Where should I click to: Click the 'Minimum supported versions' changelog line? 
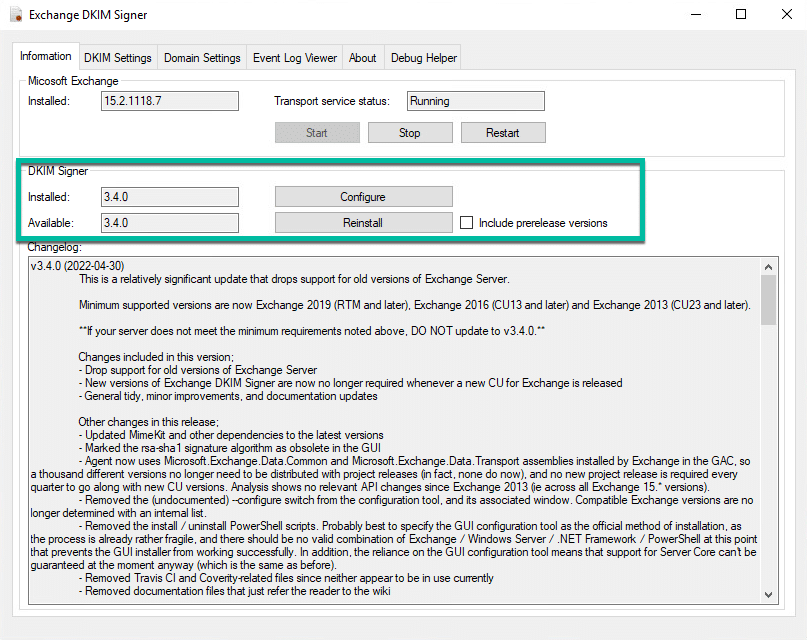415,305
